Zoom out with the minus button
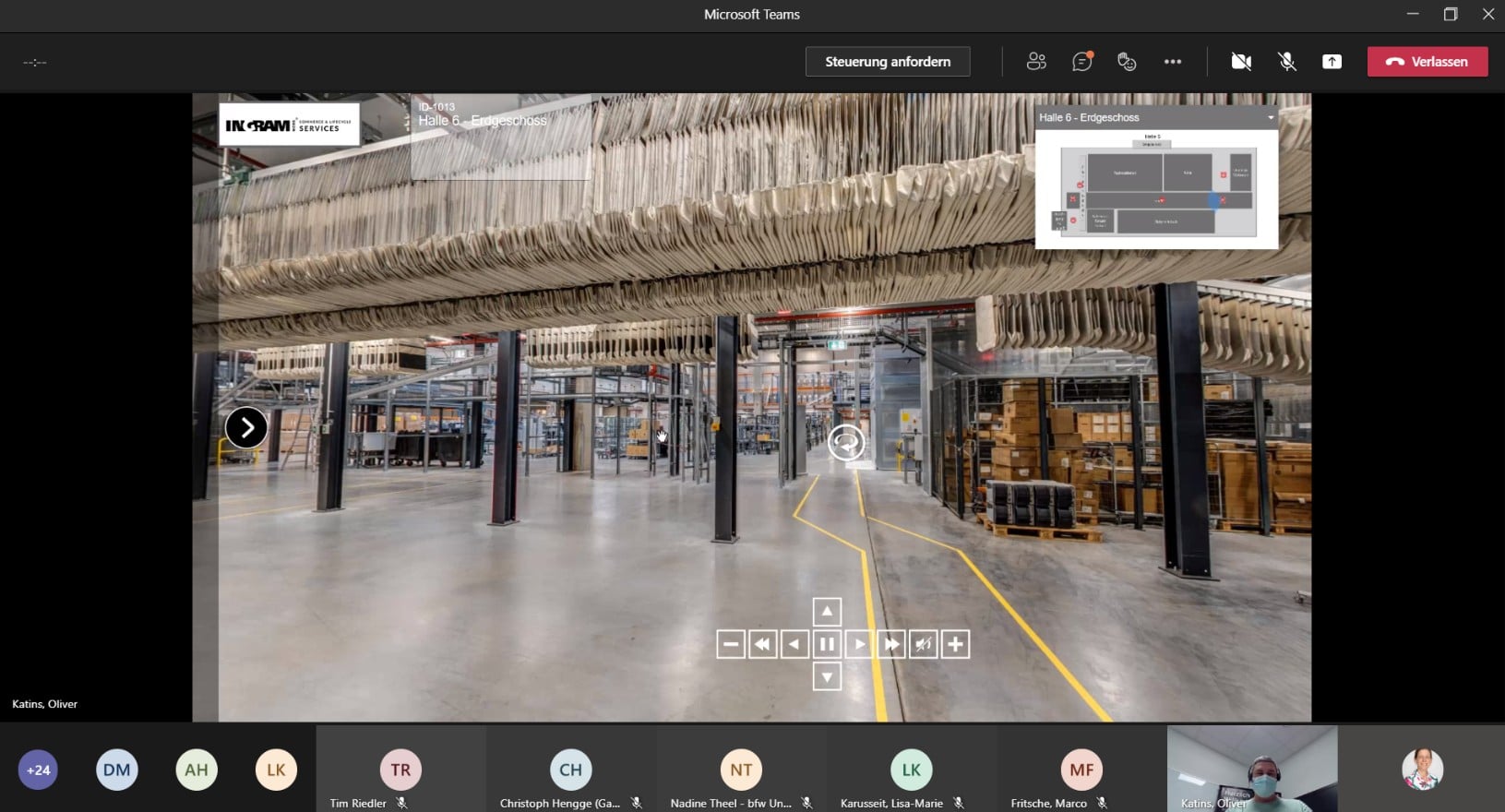 pos(730,644)
